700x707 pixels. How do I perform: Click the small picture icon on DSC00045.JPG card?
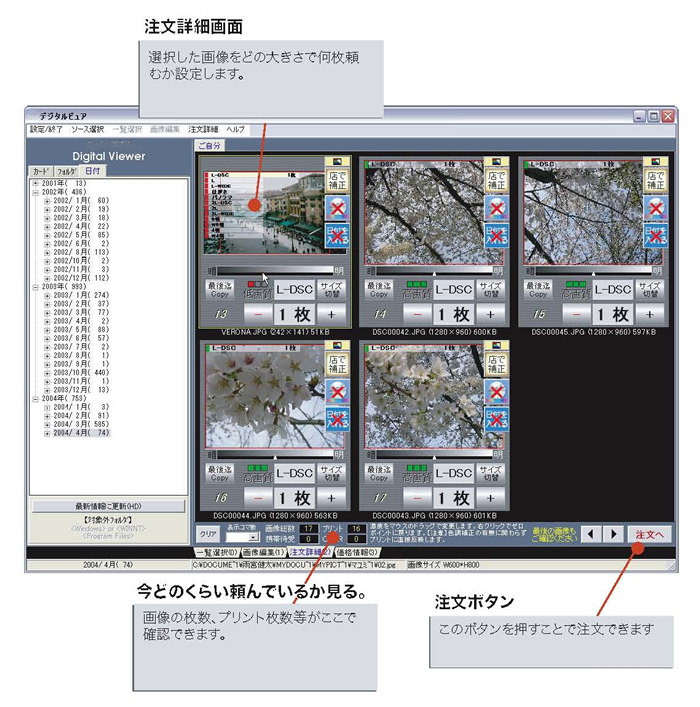655,161
